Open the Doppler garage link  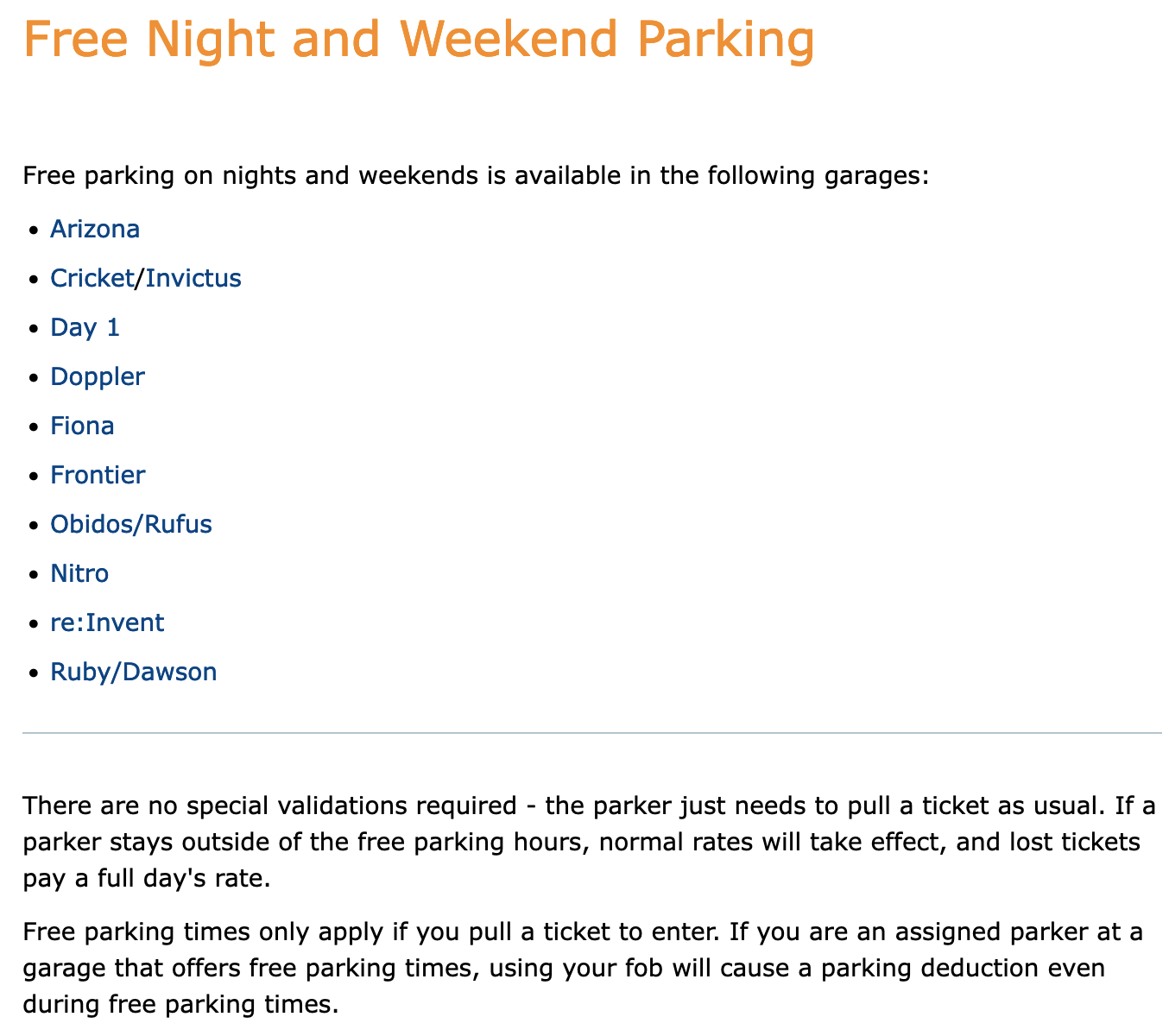tap(98, 376)
